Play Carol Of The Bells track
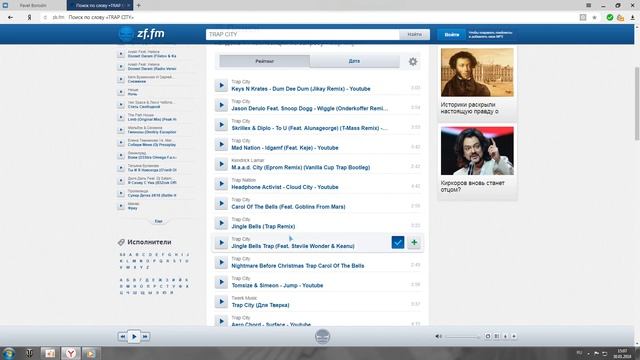 click(x=221, y=203)
